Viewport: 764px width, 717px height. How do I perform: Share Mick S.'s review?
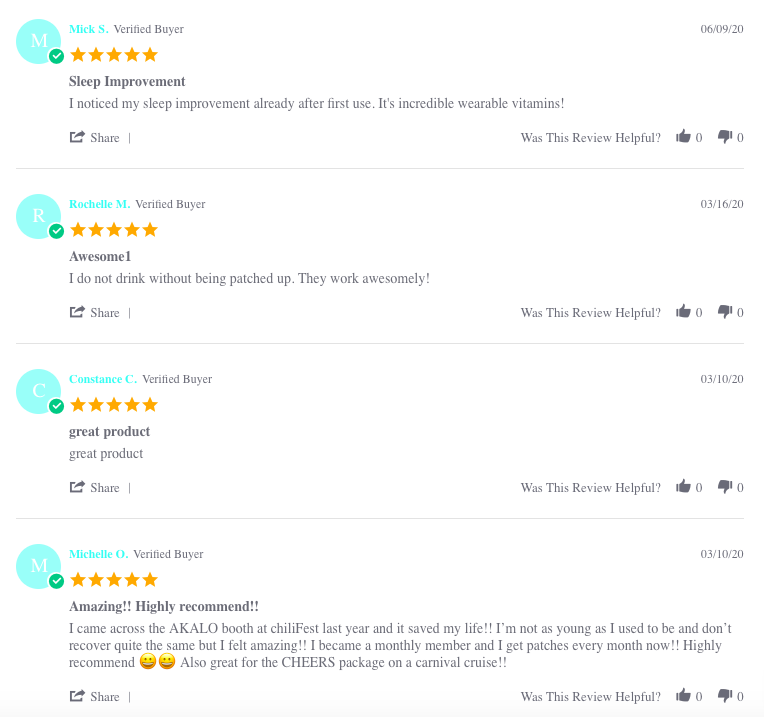point(95,138)
